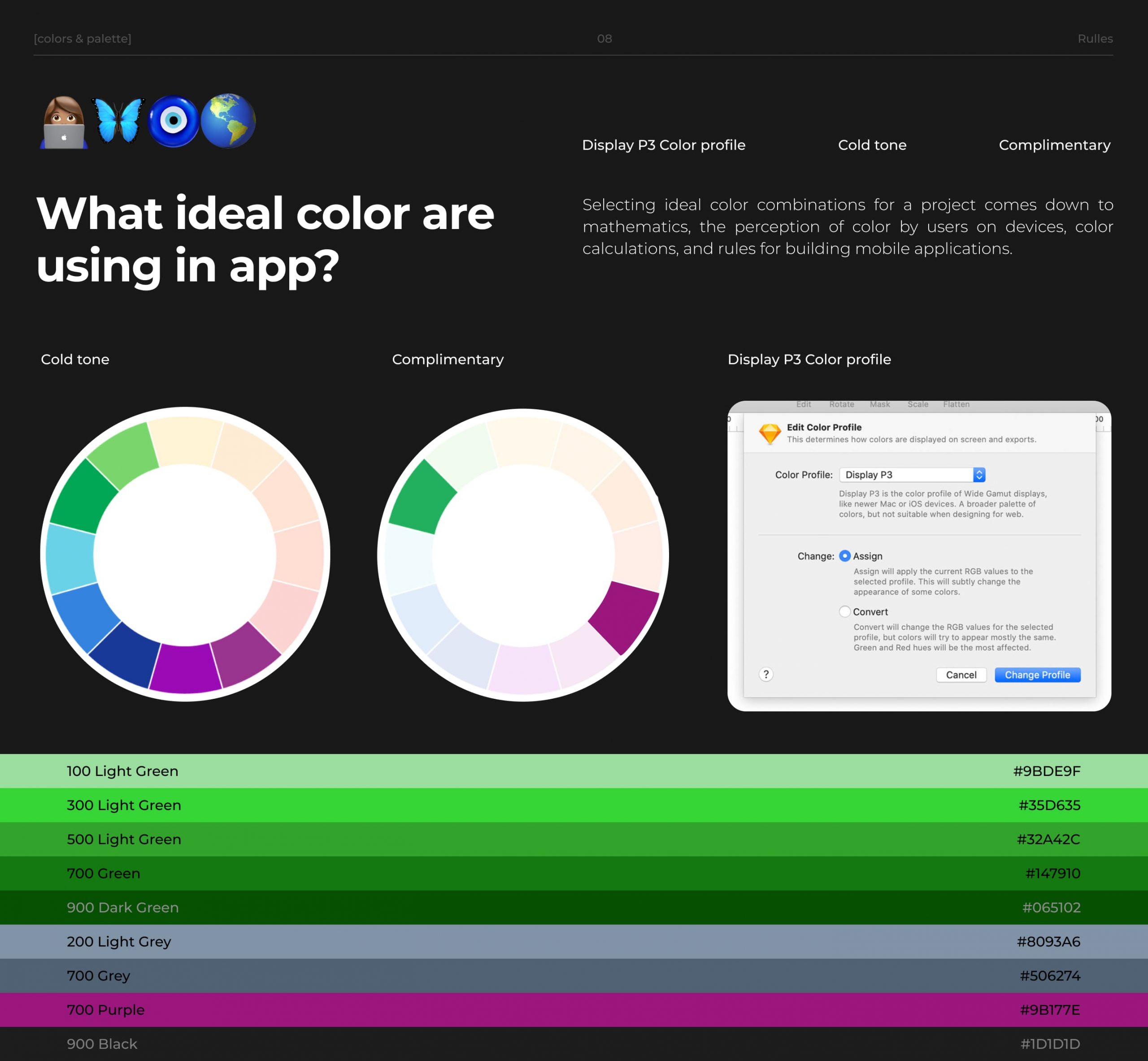Screen dimensions: 1148x1061
Task: Click the blue dropdown stepper arrows
Action: [x=979, y=475]
